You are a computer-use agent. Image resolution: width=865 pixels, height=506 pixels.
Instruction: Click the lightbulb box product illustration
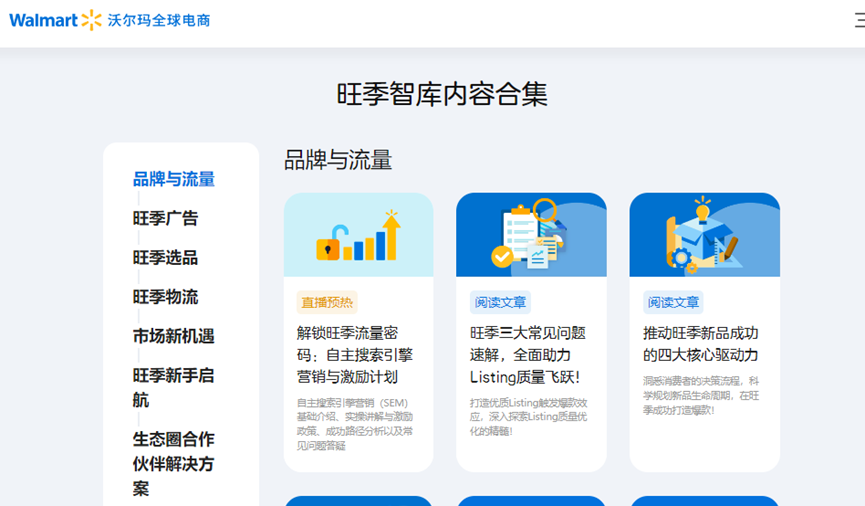point(704,235)
